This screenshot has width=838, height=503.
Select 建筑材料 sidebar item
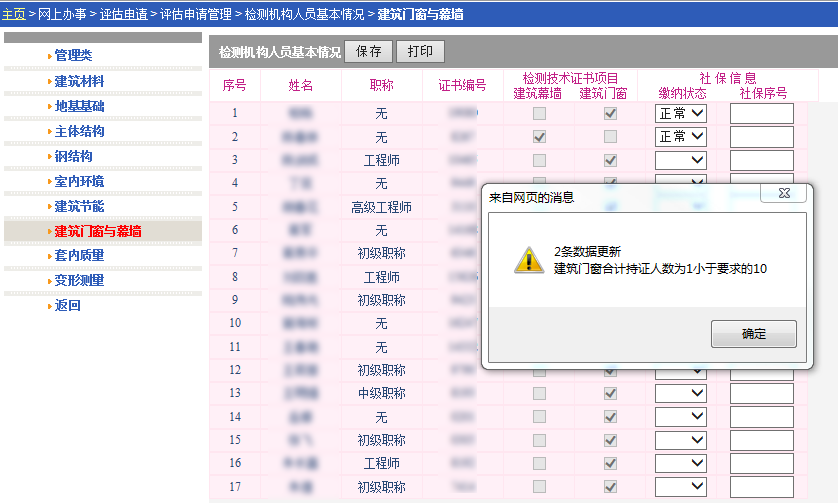[79, 81]
